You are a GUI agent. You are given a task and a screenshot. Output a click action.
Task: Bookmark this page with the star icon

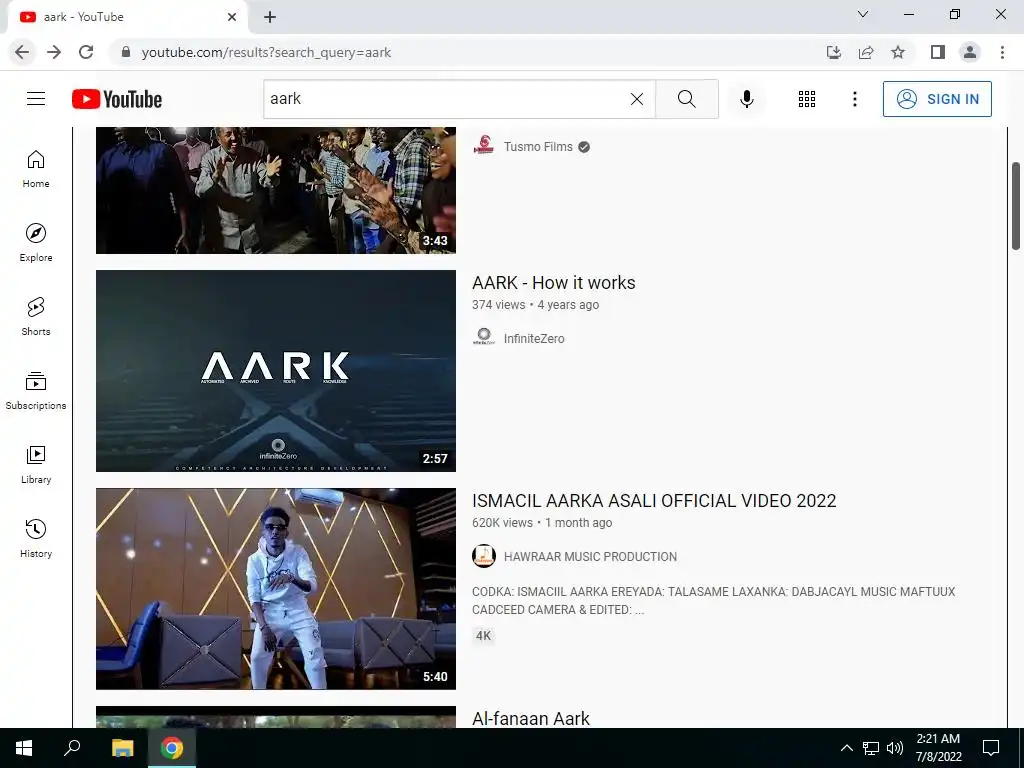[898, 52]
